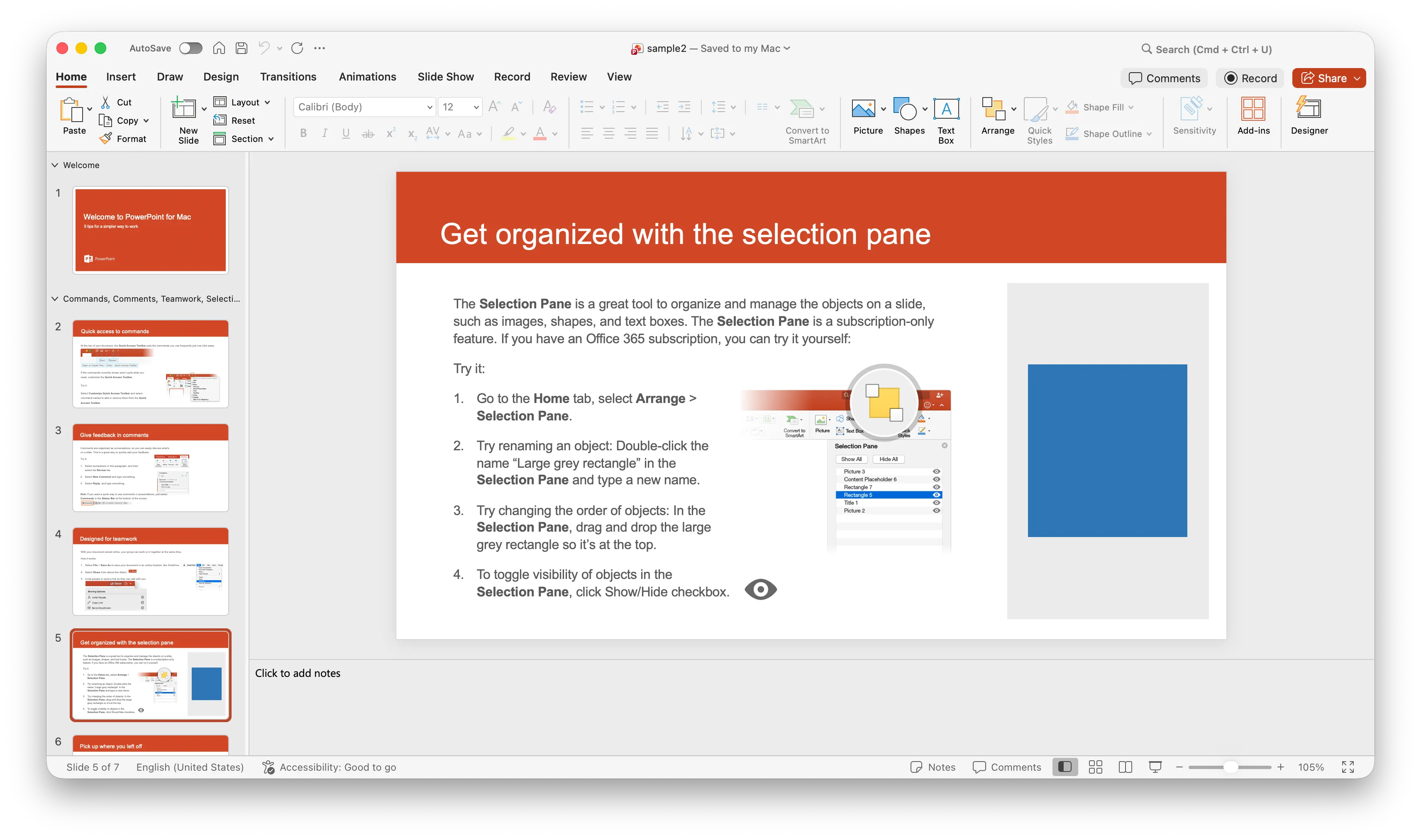Click the Comments button at top right
The image size is (1421, 840).
click(1164, 78)
